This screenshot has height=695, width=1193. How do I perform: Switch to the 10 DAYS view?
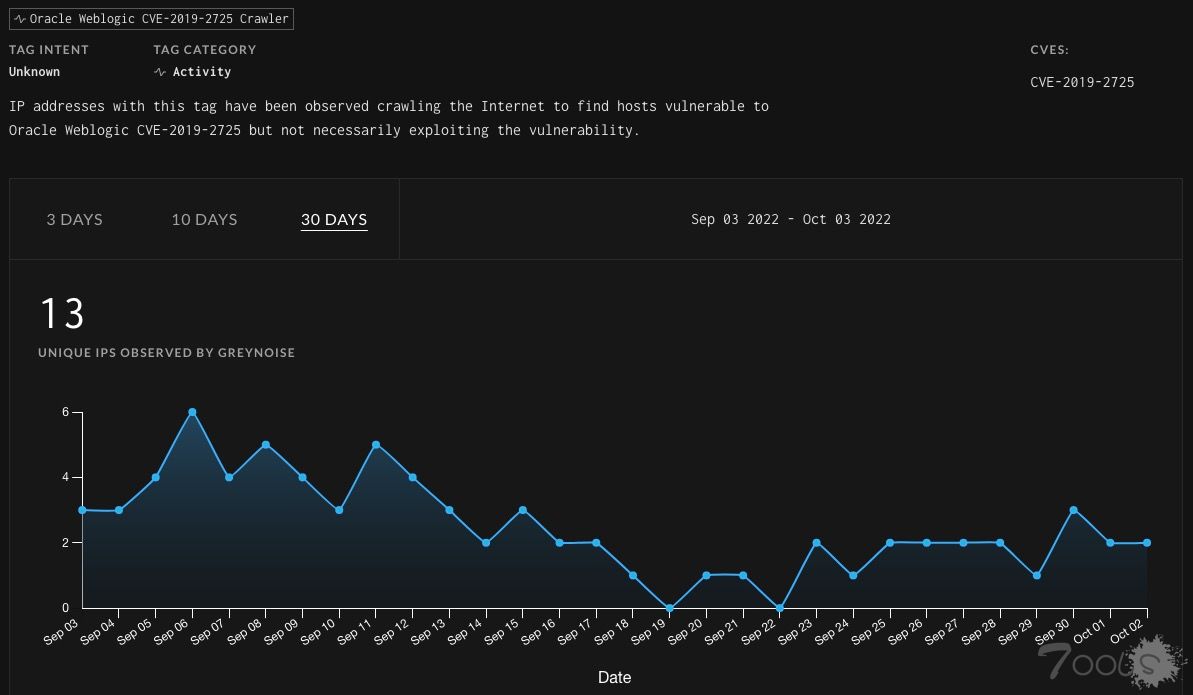click(x=204, y=219)
